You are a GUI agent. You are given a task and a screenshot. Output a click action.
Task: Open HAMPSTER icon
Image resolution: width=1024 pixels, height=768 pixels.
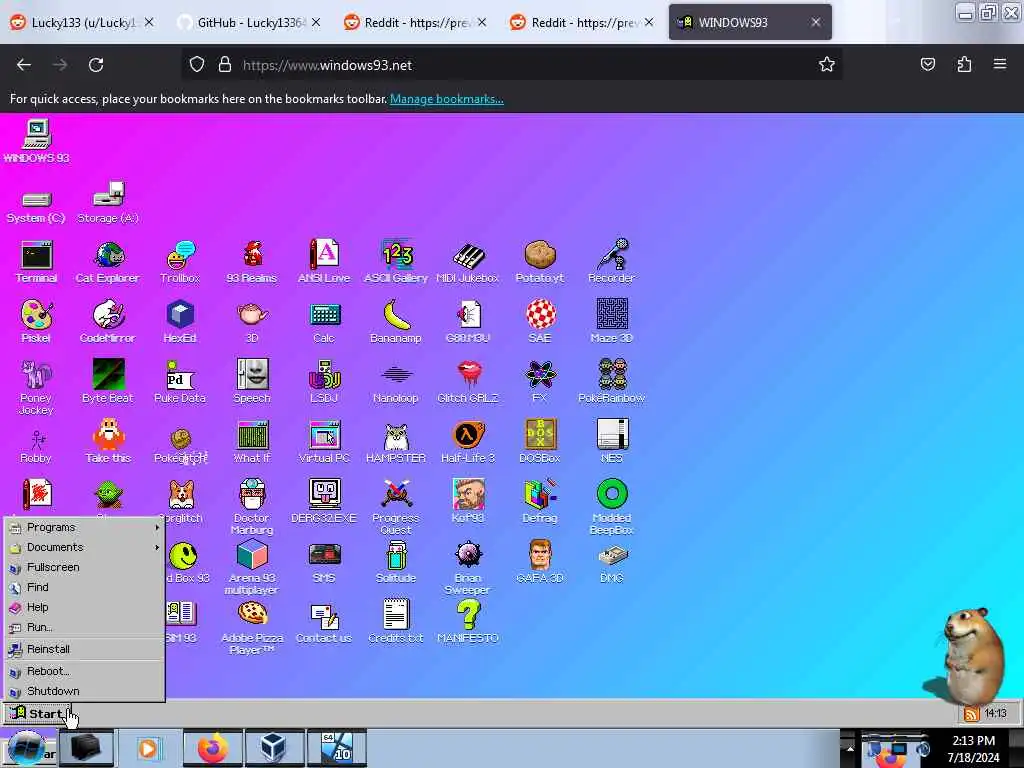click(396, 441)
